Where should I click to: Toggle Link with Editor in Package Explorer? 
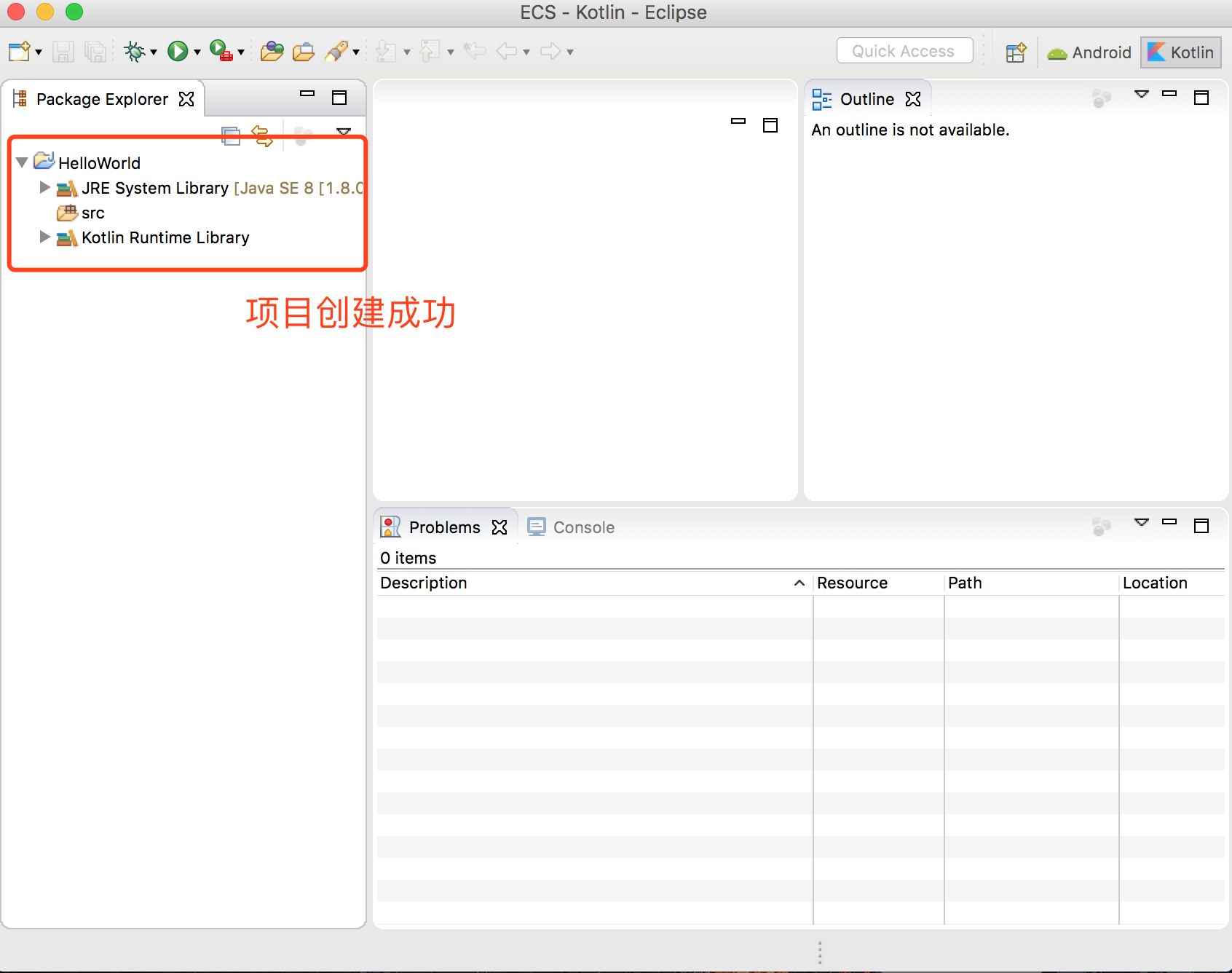click(262, 136)
